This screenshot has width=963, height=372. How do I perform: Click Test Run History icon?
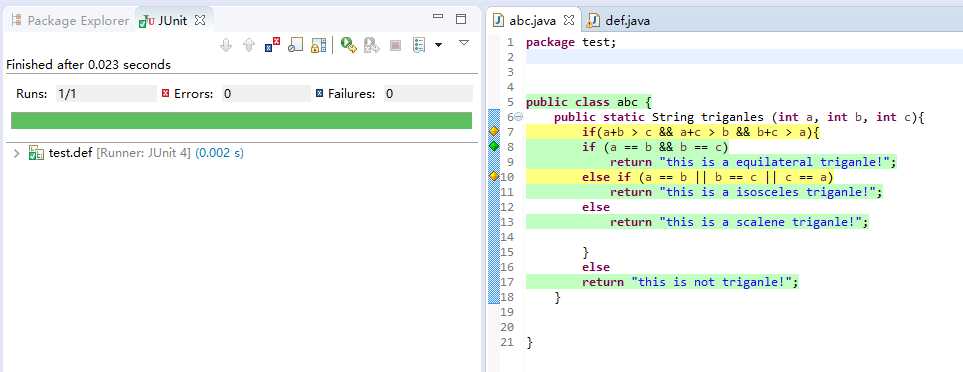coord(419,45)
